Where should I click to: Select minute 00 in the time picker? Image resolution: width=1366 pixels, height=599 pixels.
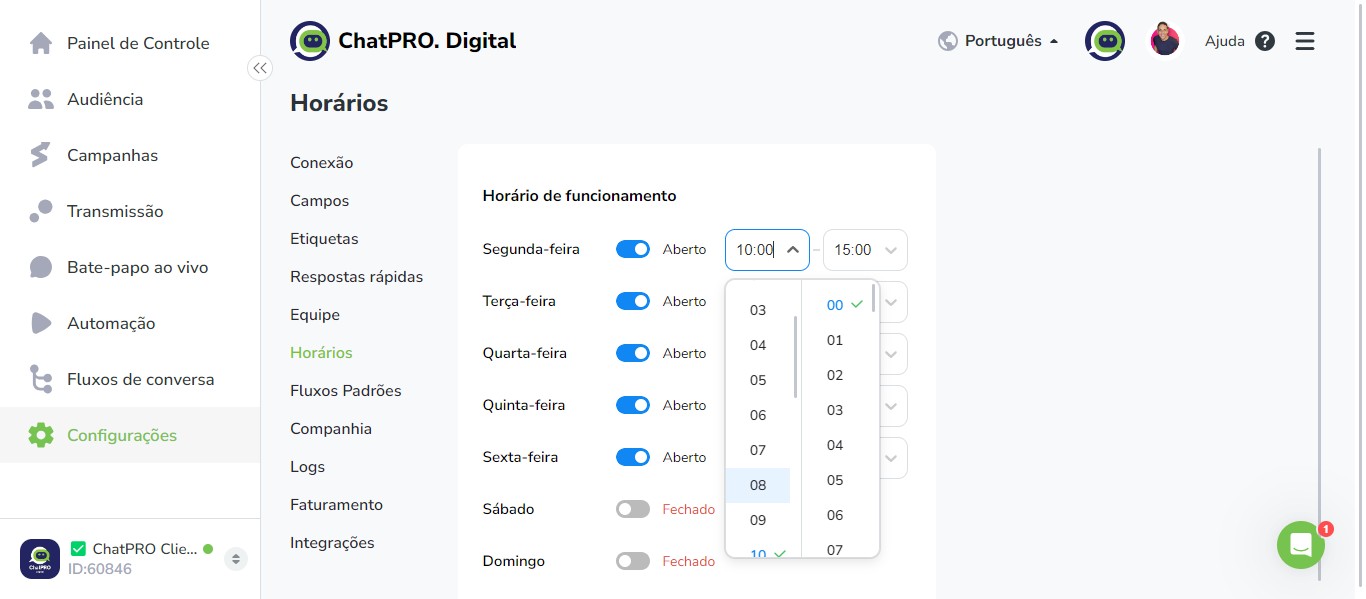click(835, 305)
